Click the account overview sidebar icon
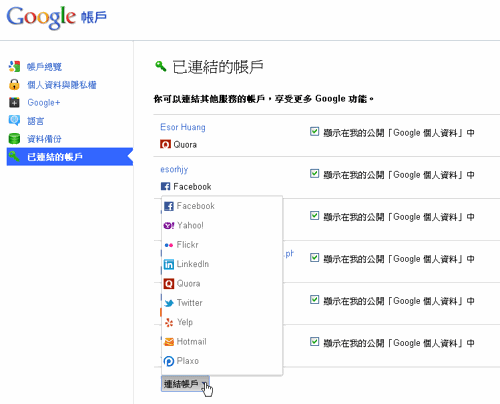The image size is (500, 404). click(14, 66)
